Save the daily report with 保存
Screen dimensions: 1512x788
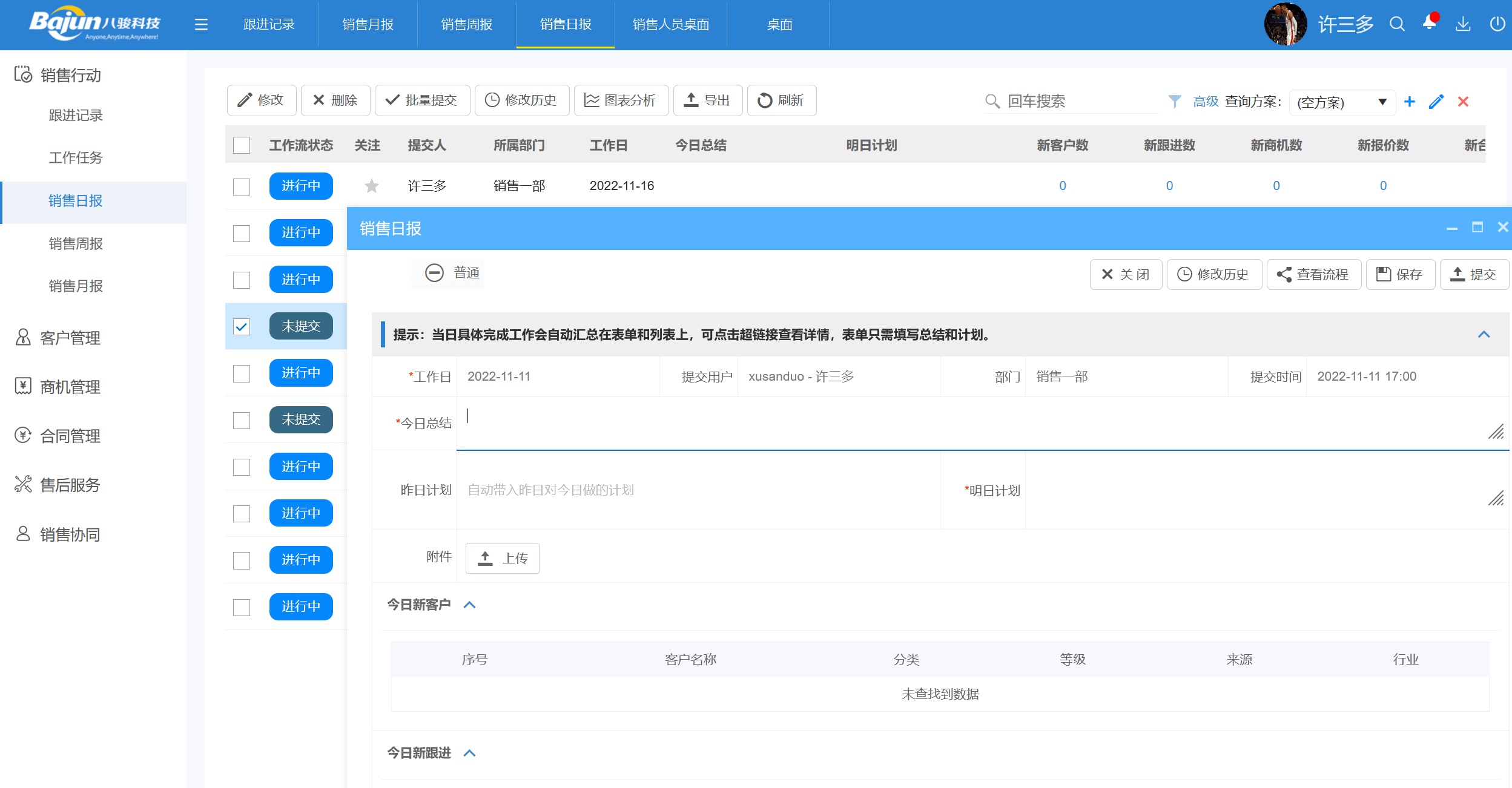(1400, 274)
